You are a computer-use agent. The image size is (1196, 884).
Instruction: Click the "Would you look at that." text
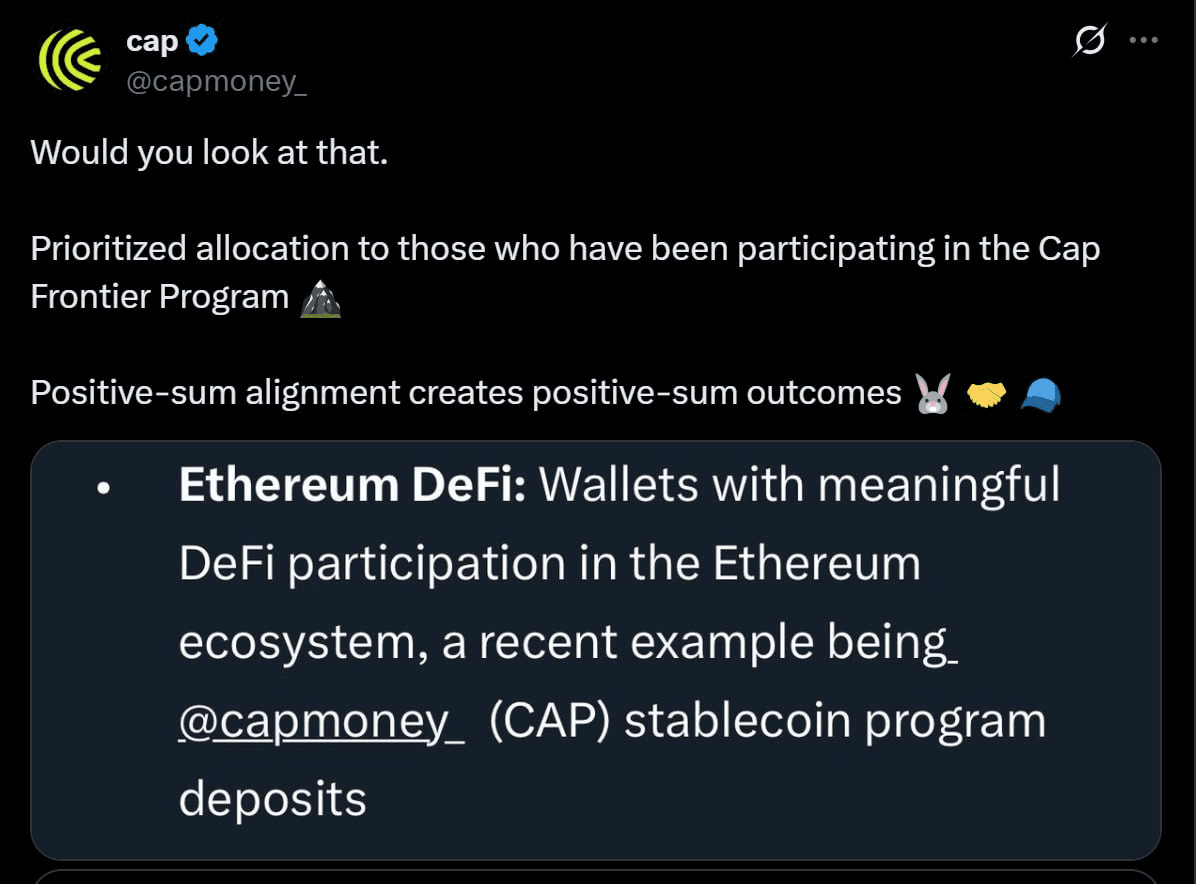(209, 152)
